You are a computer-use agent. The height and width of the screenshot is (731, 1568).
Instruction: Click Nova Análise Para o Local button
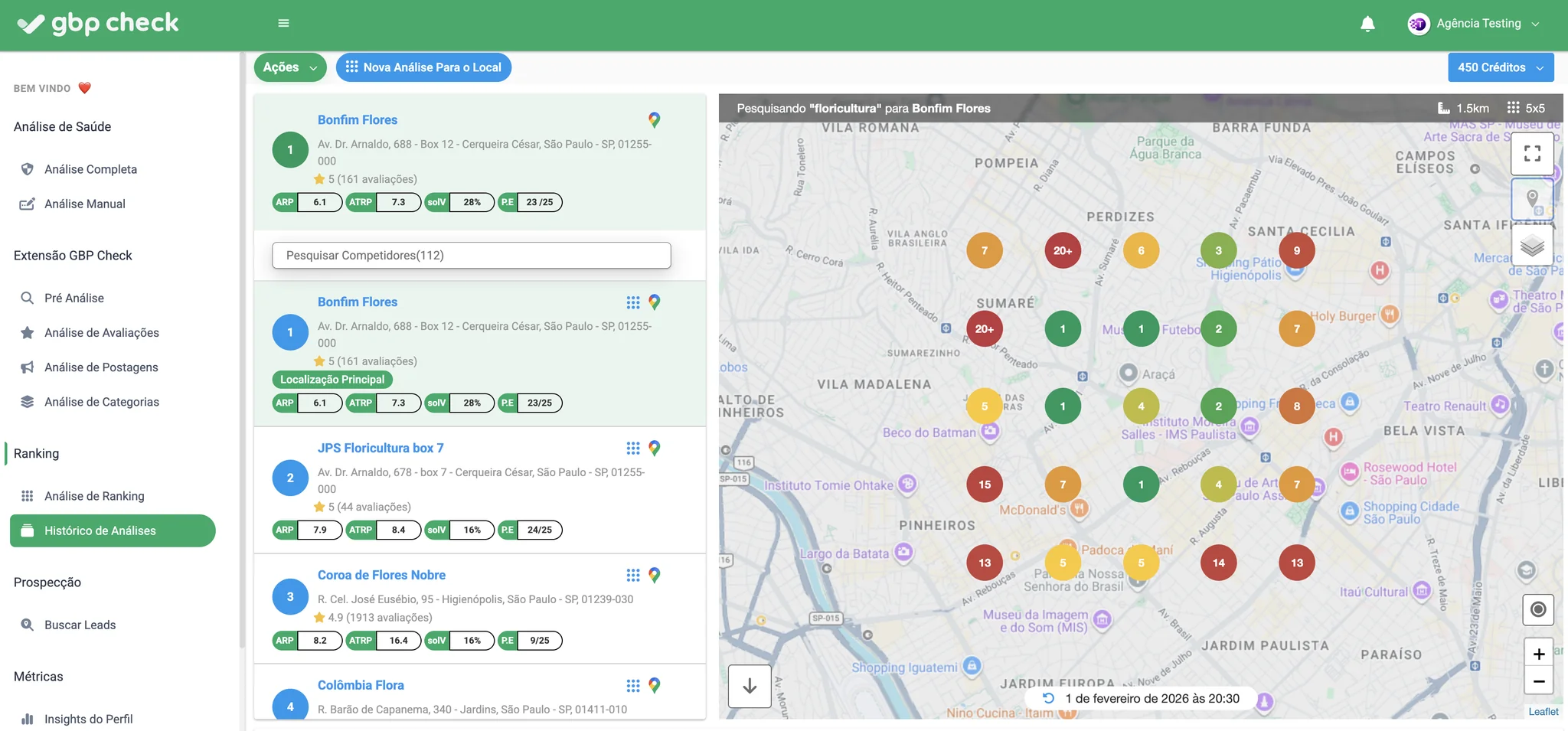423,67
